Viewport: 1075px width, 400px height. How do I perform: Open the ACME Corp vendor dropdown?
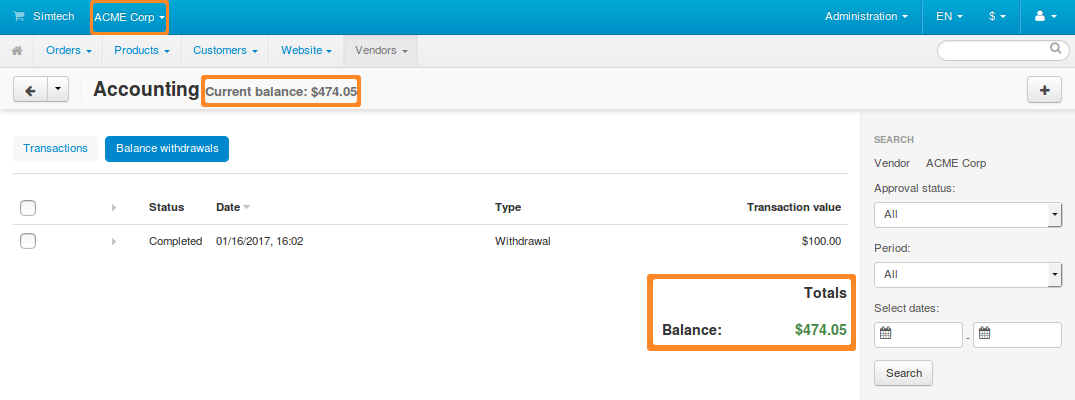(130, 17)
